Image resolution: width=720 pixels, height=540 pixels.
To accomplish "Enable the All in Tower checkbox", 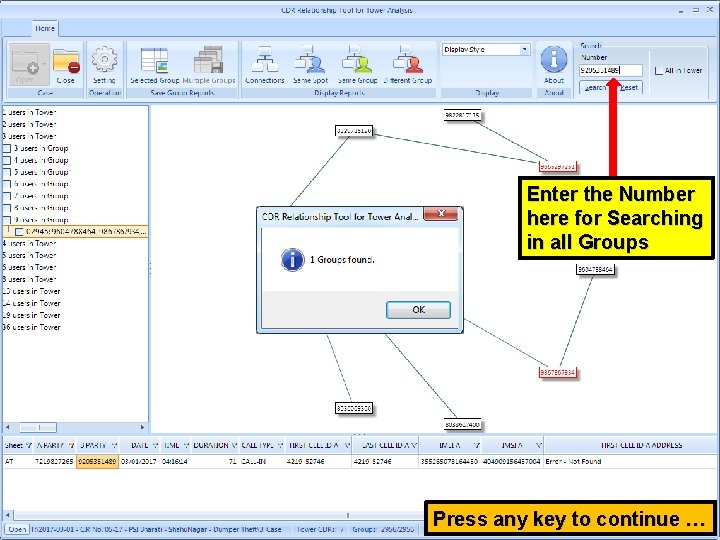I will coord(658,71).
